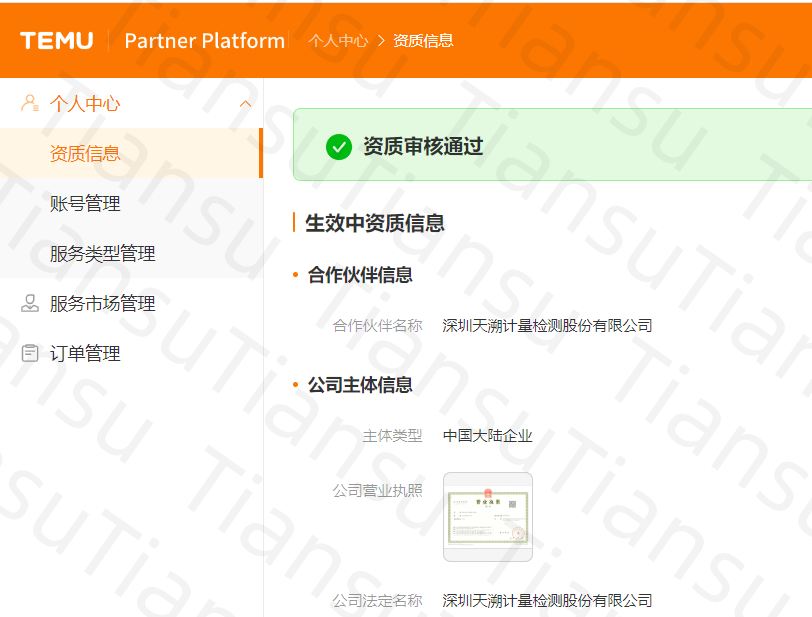Click the person icon beside sidebar 个人中心
Viewport: 812px width, 617px height.
tap(30, 103)
